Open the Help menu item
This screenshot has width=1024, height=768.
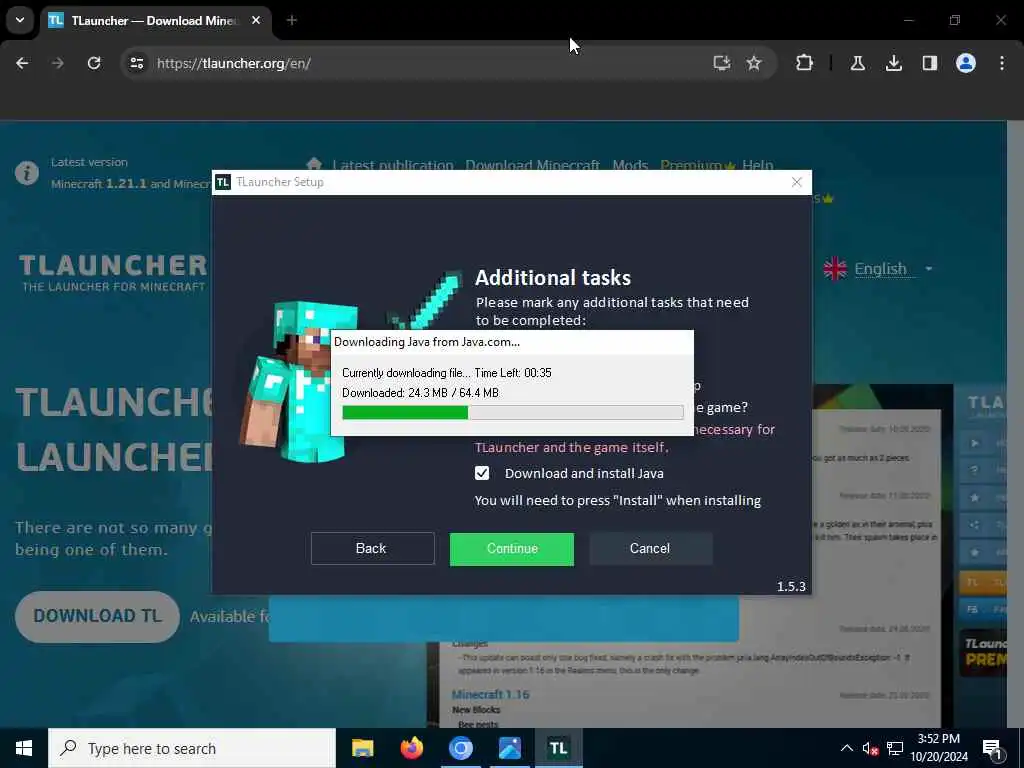click(758, 165)
